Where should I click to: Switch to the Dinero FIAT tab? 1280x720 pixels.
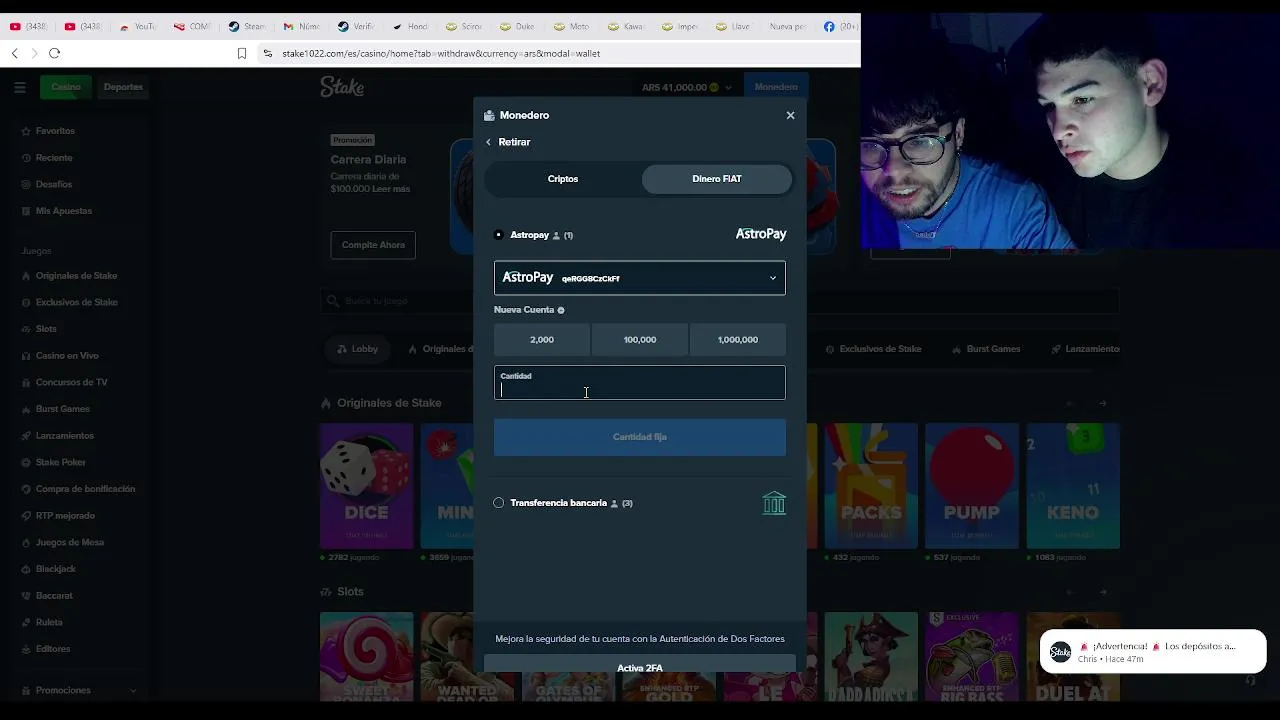(x=717, y=179)
